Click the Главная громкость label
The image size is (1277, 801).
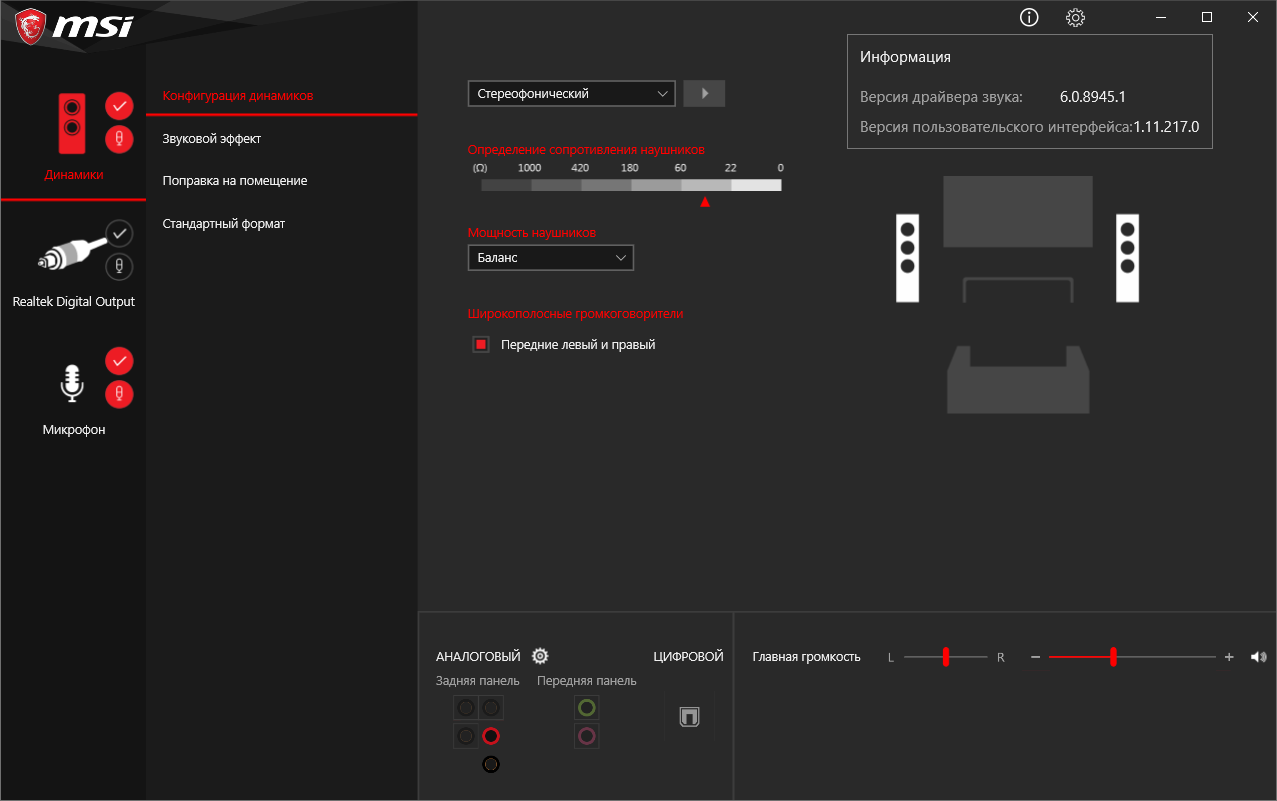click(806, 657)
